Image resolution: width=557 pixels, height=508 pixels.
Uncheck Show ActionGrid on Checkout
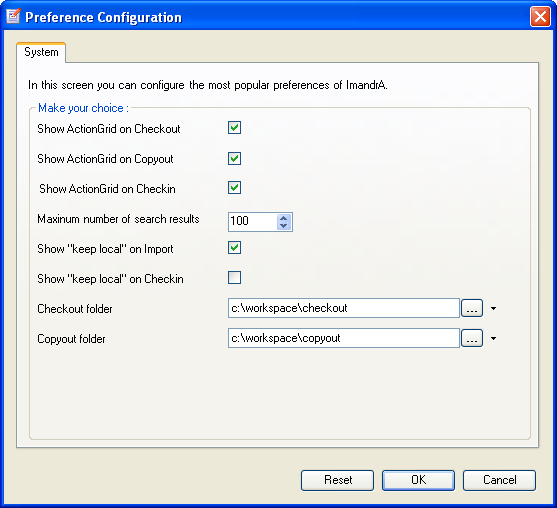point(234,128)
